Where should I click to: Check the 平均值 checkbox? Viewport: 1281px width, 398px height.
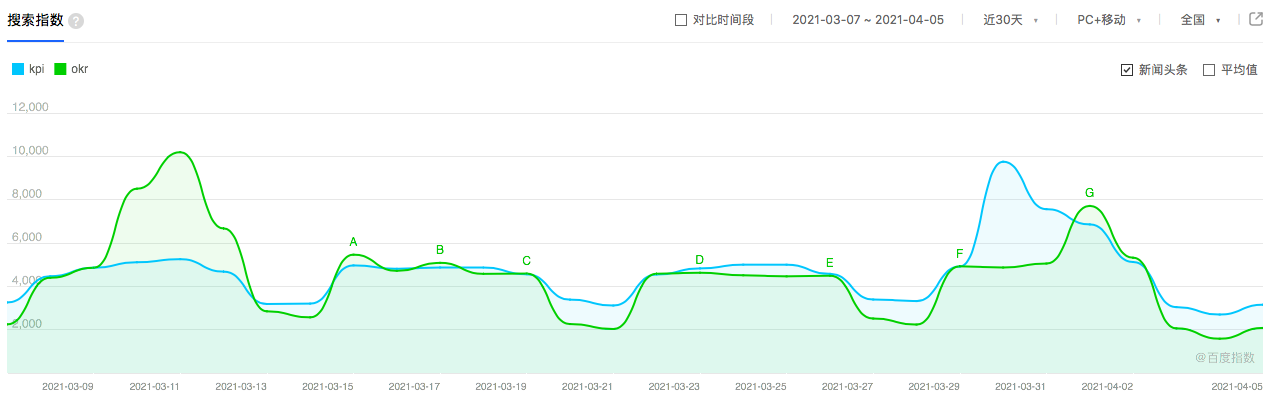[x=1208, y=70]
